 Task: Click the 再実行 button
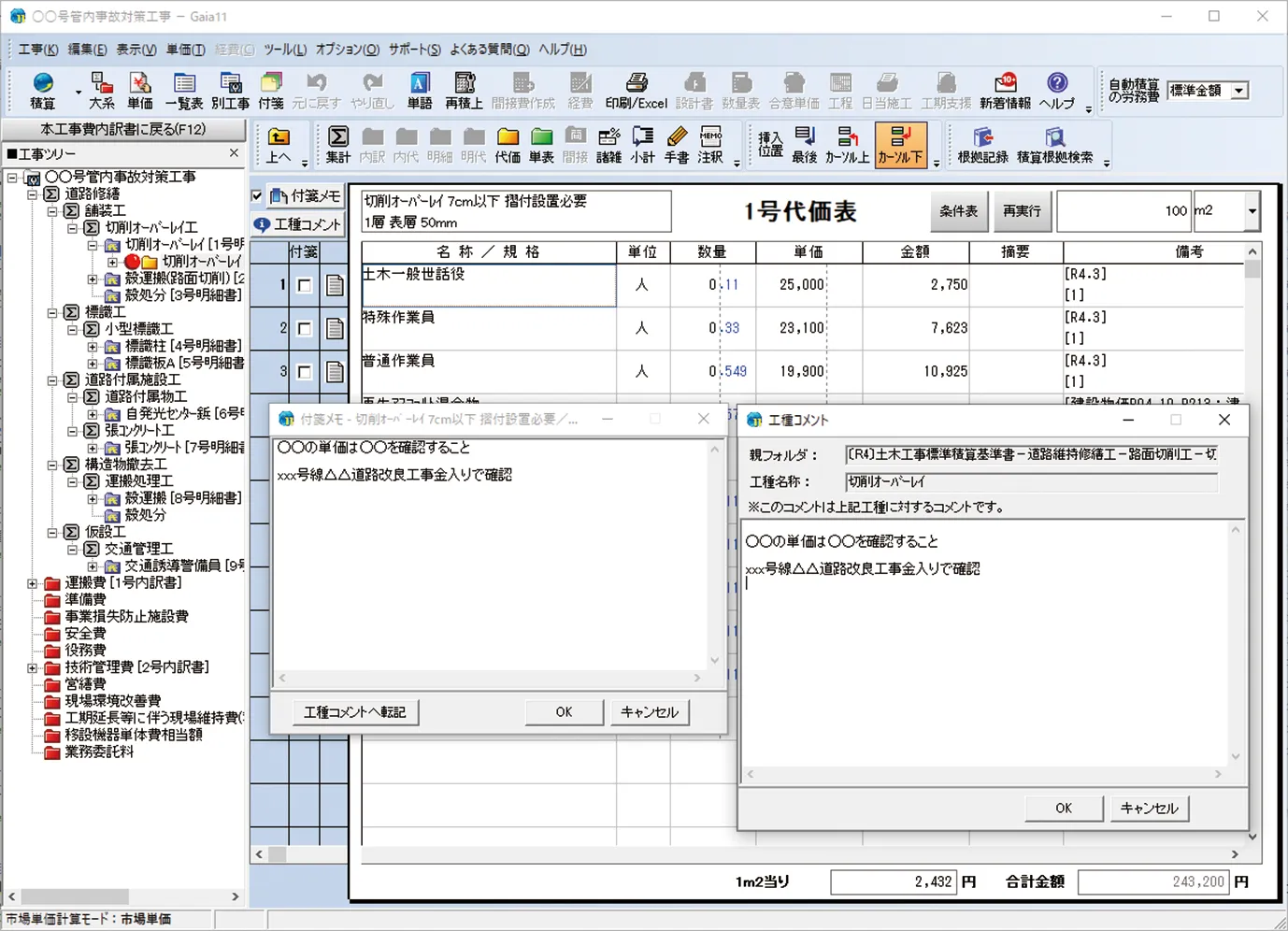[x=1022, y=211]
